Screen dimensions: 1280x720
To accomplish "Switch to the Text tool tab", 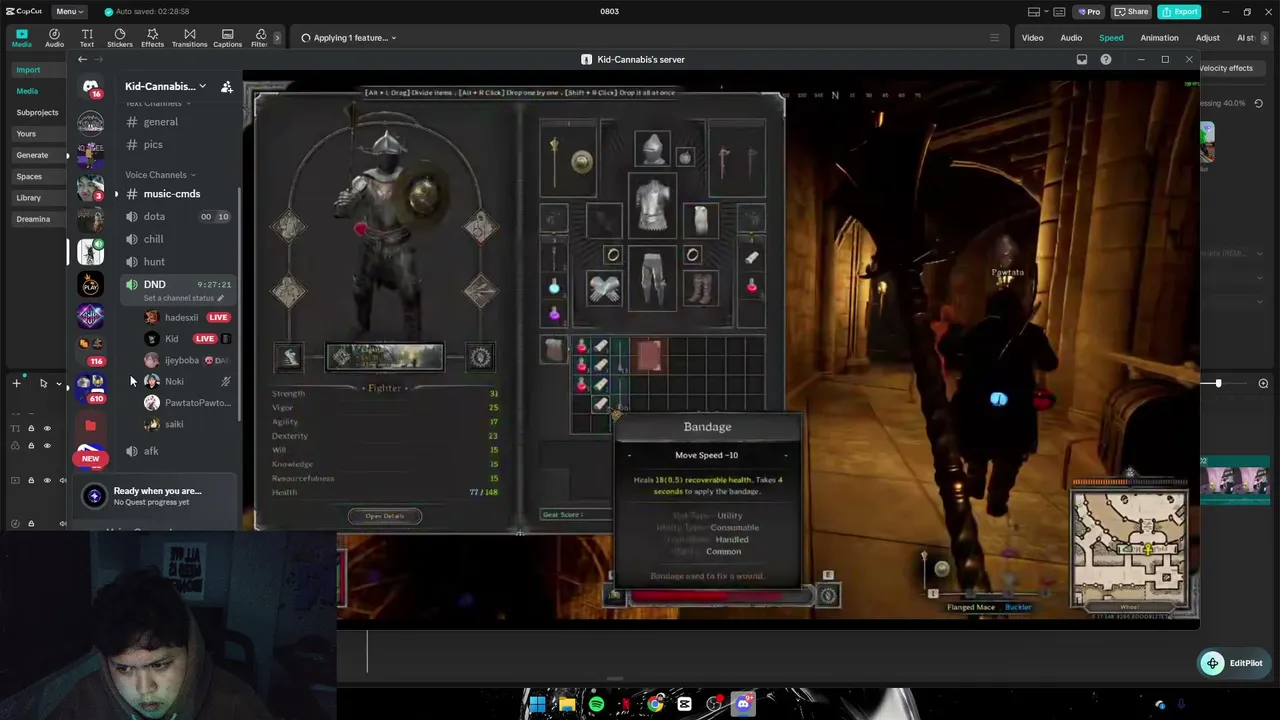I will [87, 38].
